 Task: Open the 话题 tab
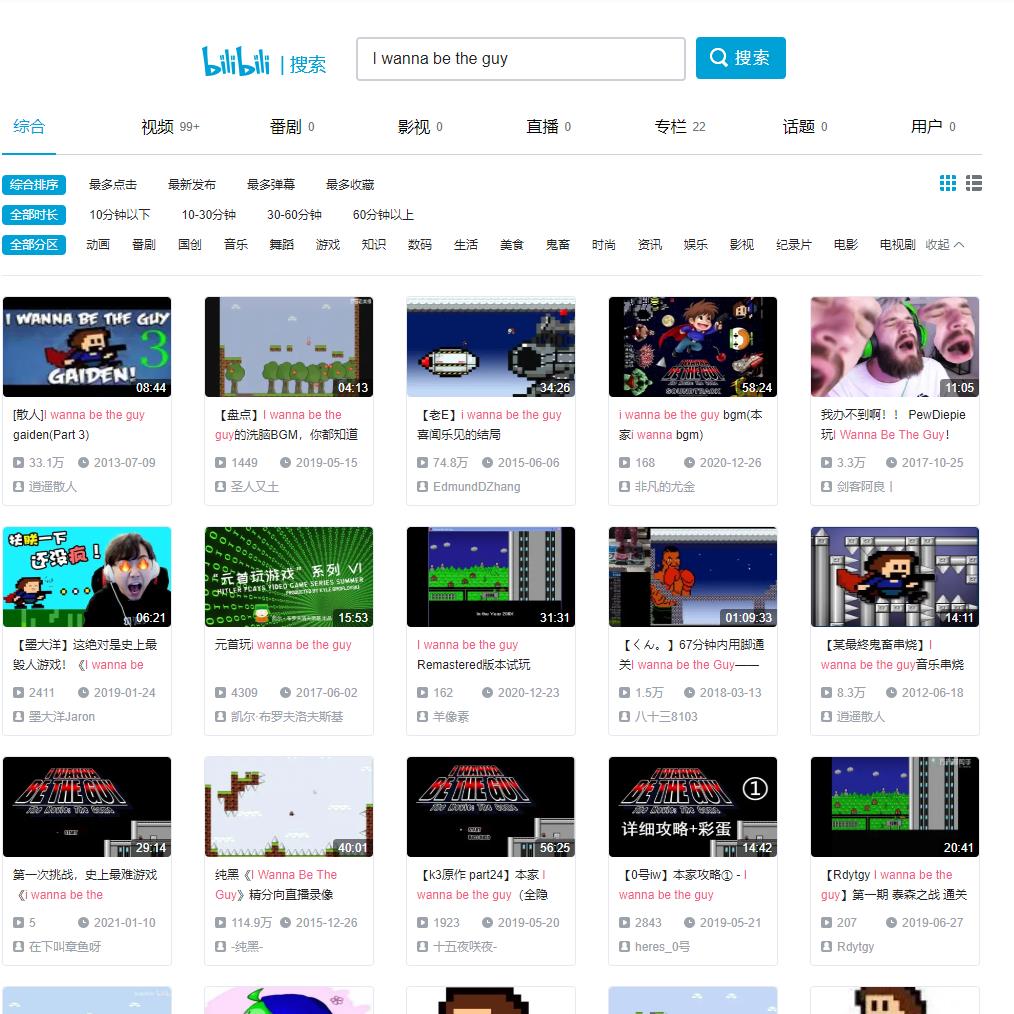pyautogui.click(x=804, y=127)
